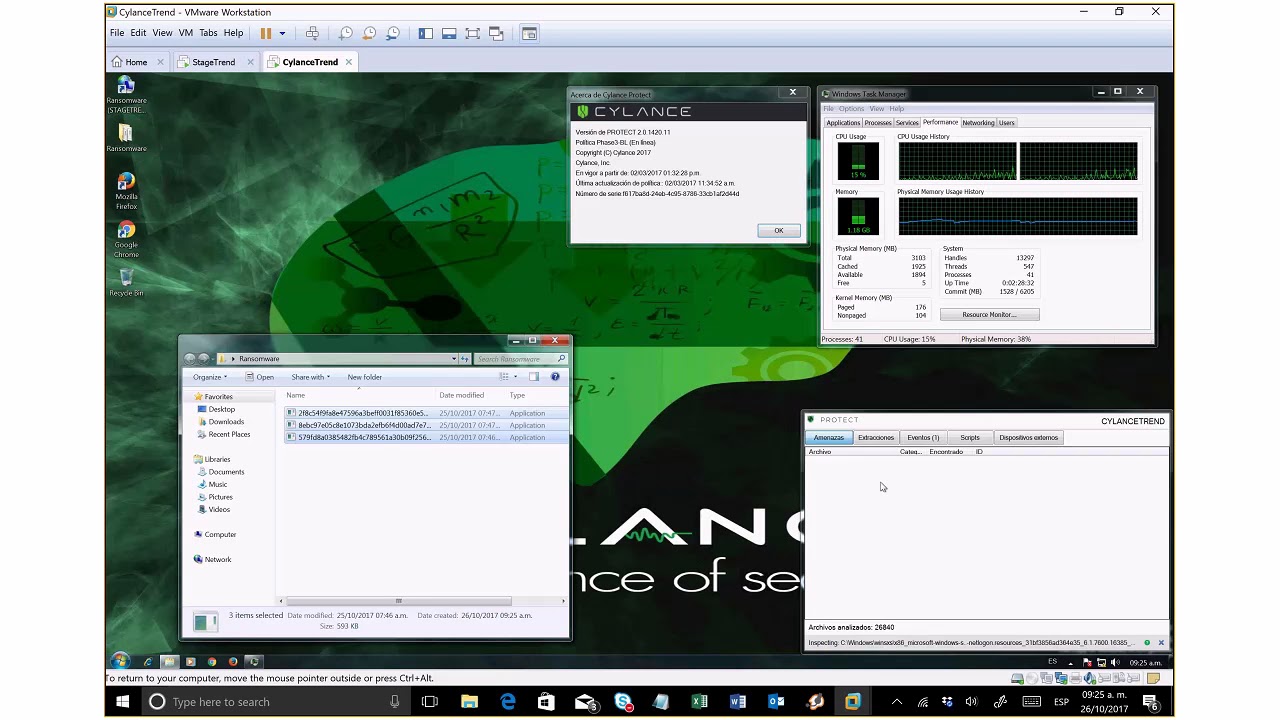The height and width of the screenshot is (720, 1280).
Task: Open the VMware snapshot manager
Action: point(393,33)
